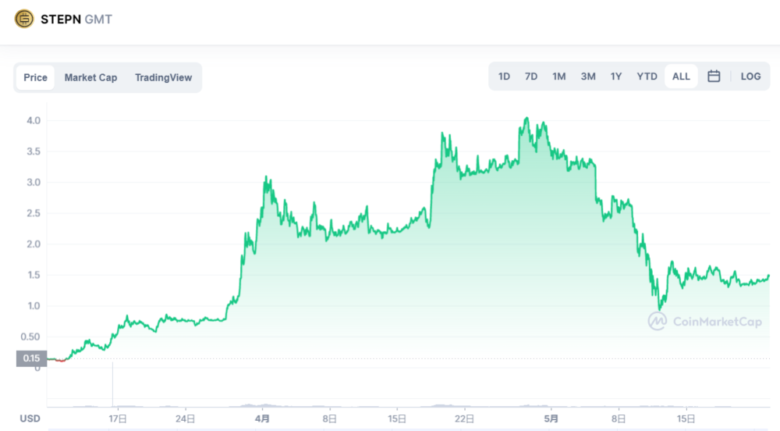Click the STEPN gold coin logo
The image size is (780, 431).
[x=24, y=19]
